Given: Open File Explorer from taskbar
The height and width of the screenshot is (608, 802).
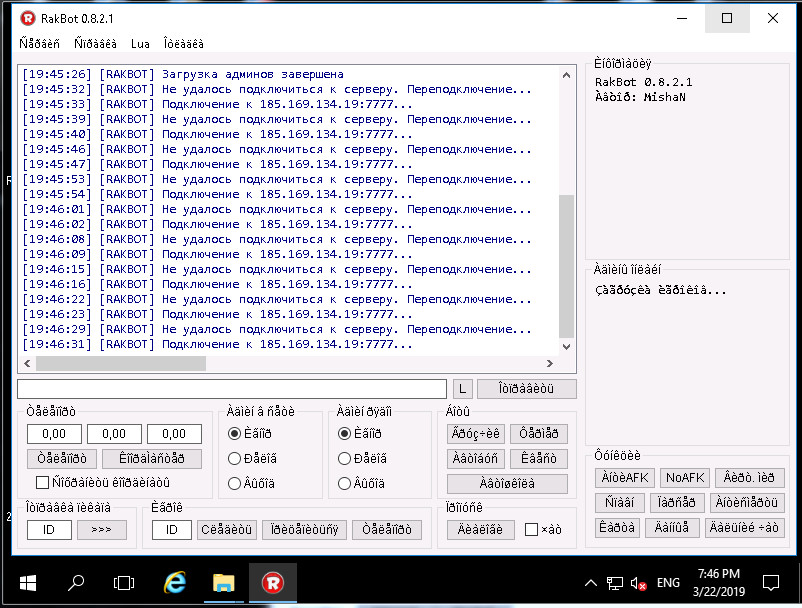Looking at the screenshot, I should tap(224, 583).
